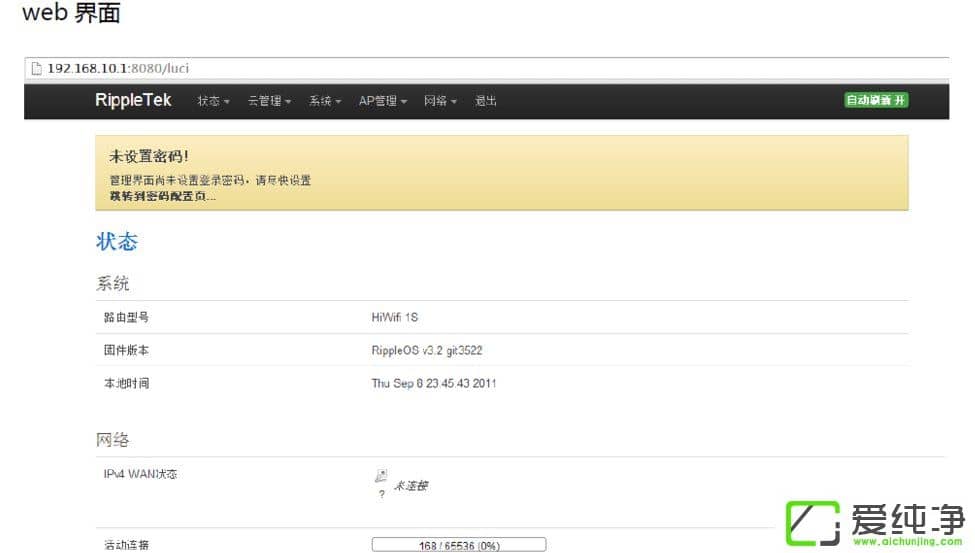Select the 网络 navigation menu

coord(440,101)
